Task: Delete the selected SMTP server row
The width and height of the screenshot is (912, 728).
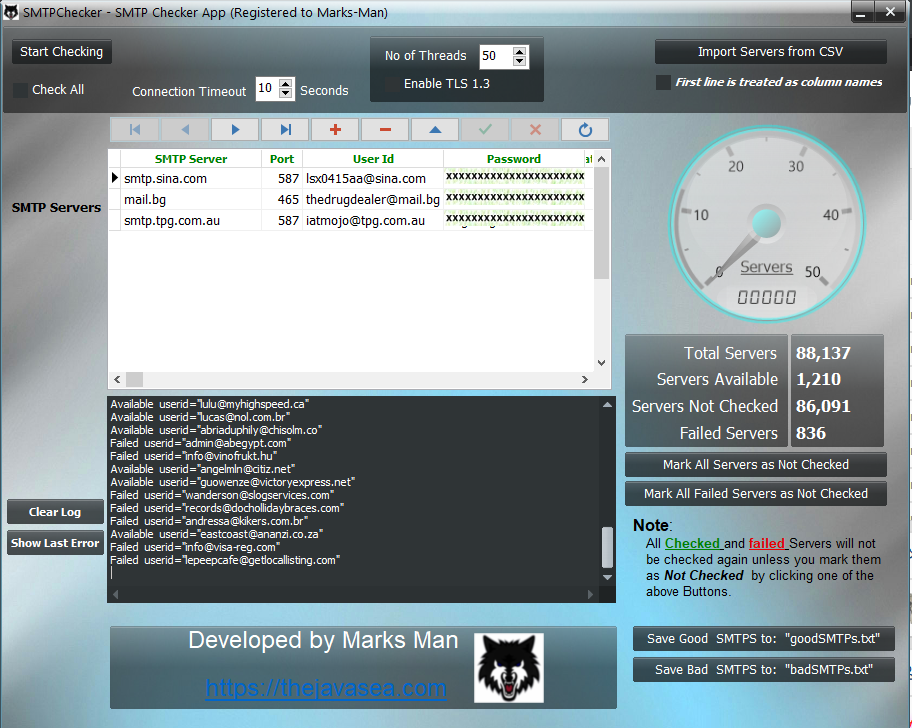Action: pos(385,130)
